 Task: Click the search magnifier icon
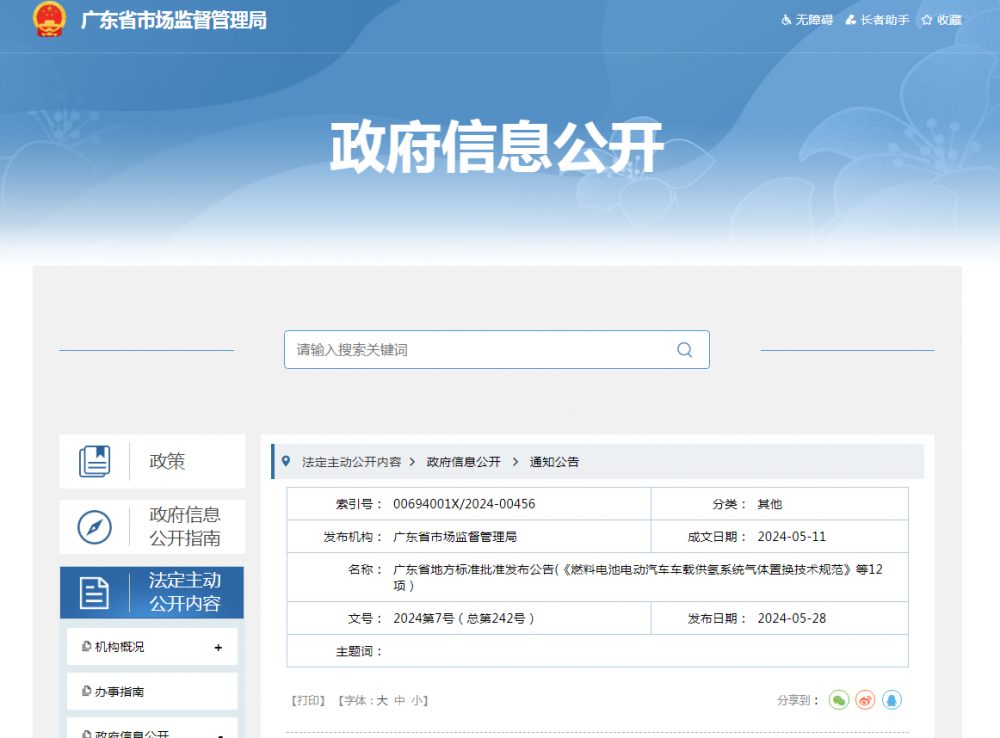[684, 349]
